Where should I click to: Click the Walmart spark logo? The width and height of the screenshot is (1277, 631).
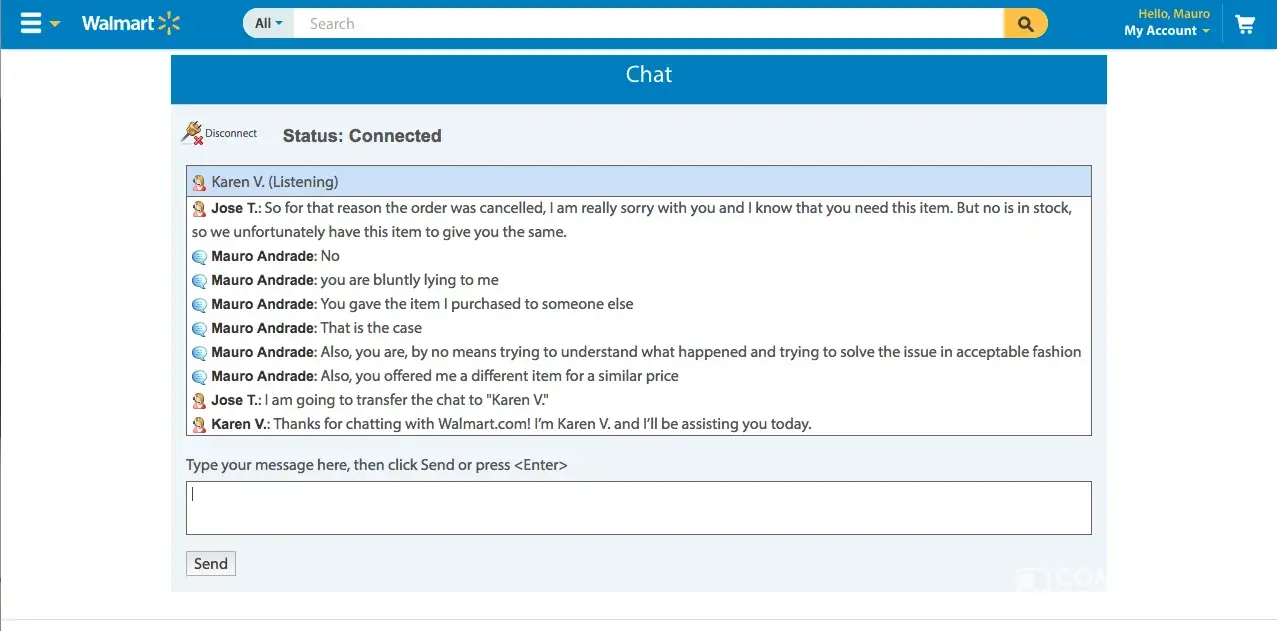pos(169,23)
